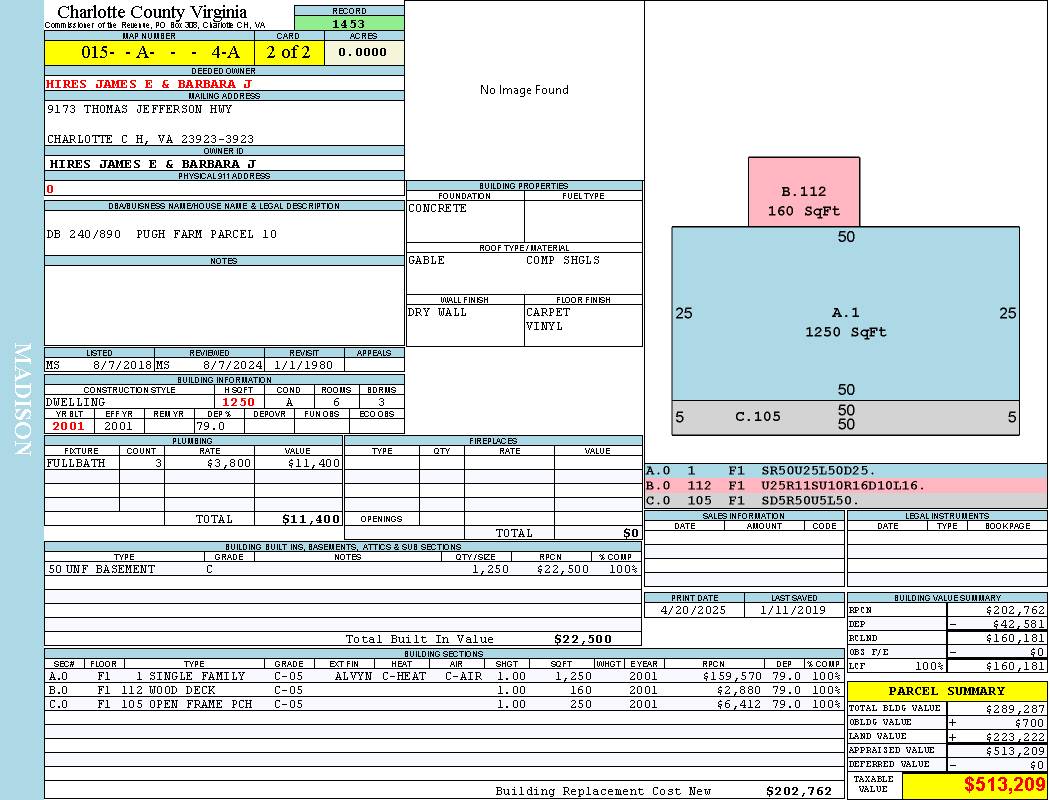Screen dimensions: 1050x800
Task: Click the empty Notes box
Action: 223,304
